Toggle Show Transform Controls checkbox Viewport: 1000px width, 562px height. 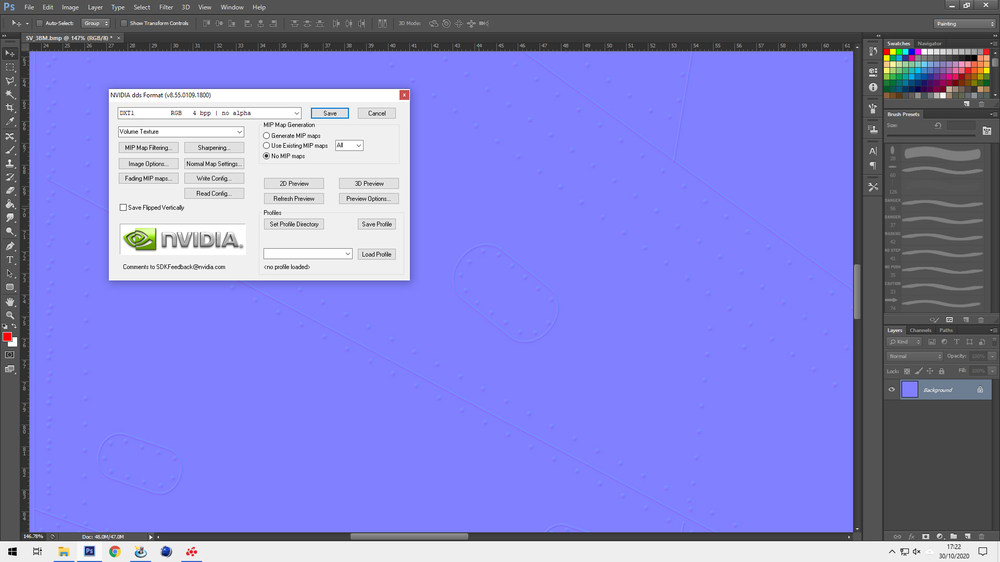[x=124, y=23]
